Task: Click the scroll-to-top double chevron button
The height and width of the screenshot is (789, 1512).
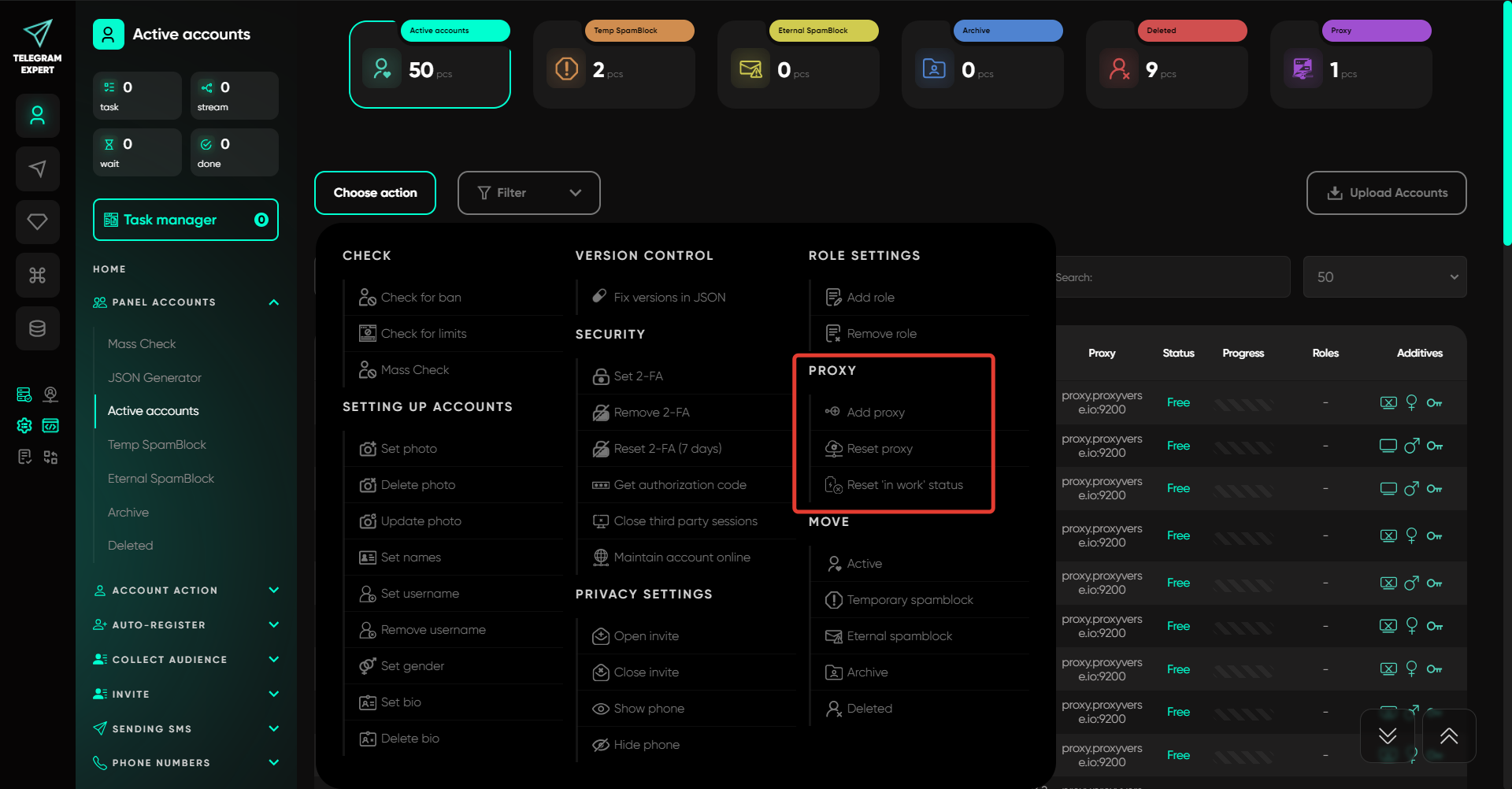Action: (x=1448, y=735)
